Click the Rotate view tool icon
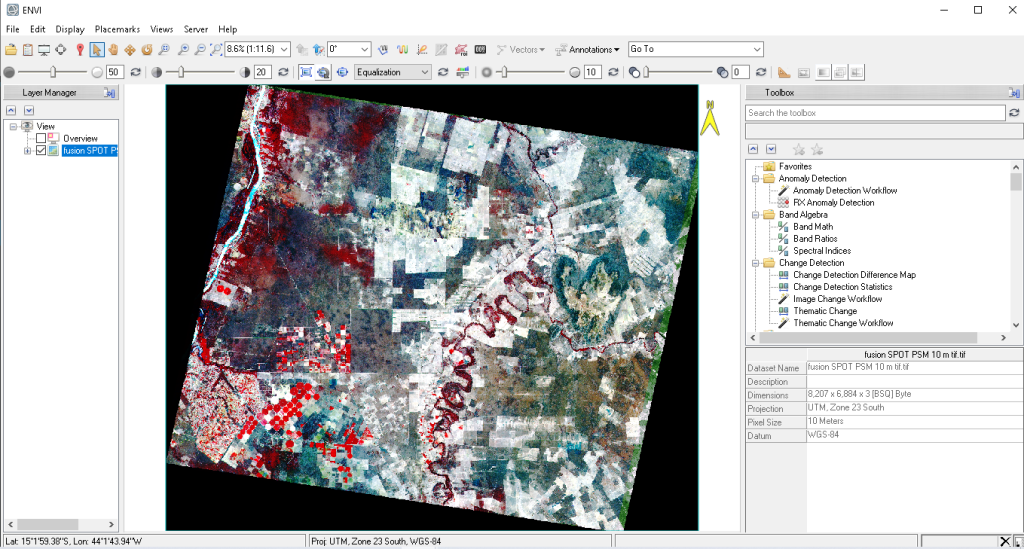This screenshot has height=549, width=1024. tap(147, 49)
